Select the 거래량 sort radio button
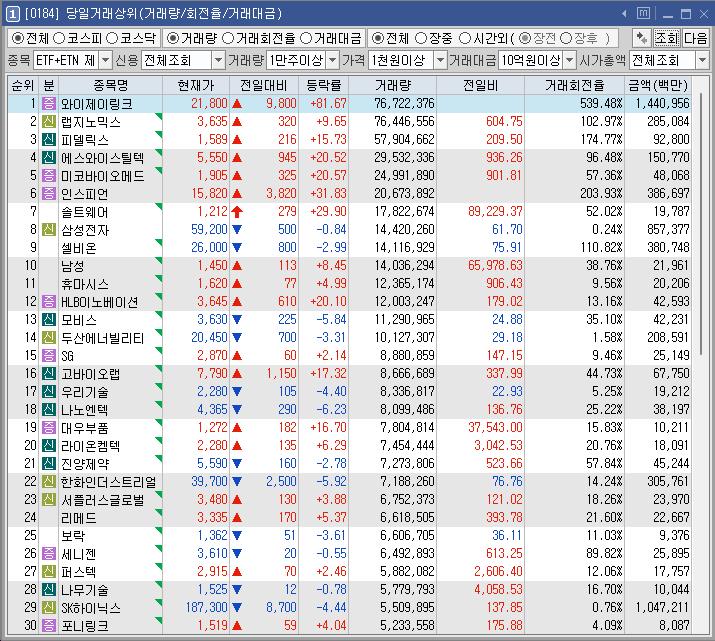This screenshot has width=715, height=641. coord(172,38)
